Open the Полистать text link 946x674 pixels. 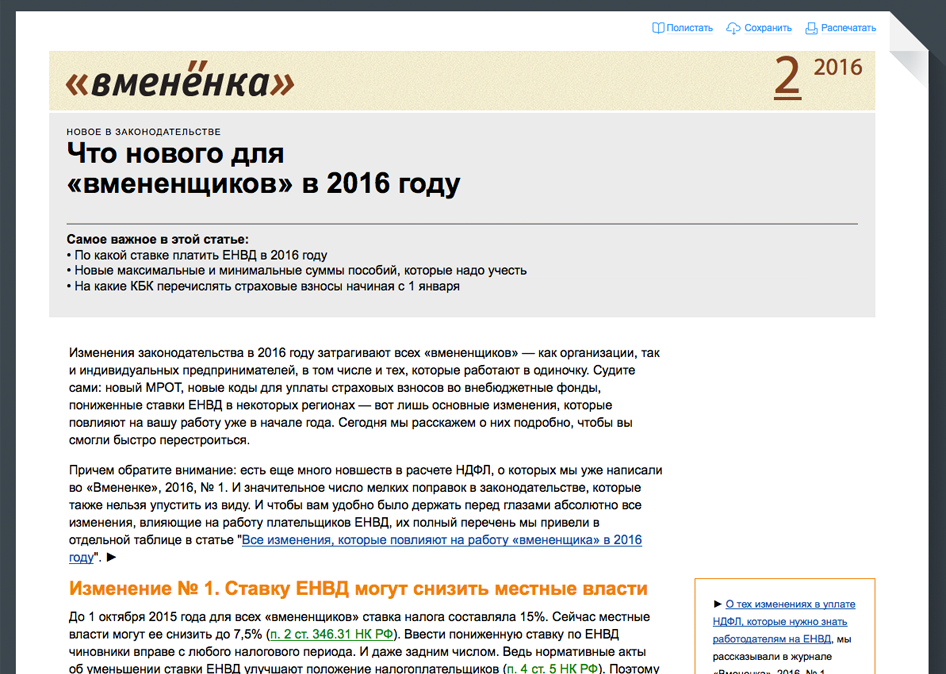coord(689,28)
